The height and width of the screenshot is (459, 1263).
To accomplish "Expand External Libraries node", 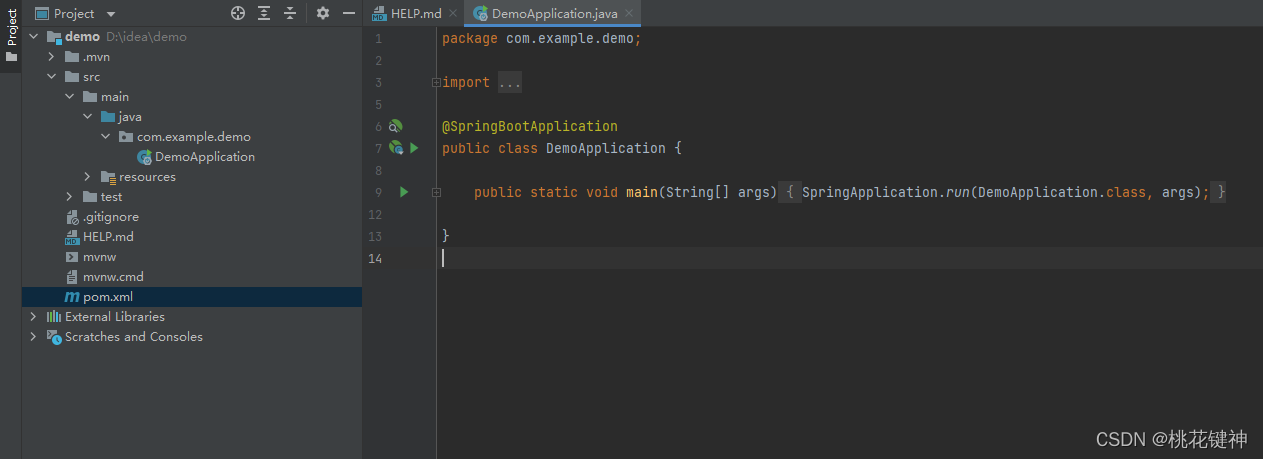I will 33,317.
